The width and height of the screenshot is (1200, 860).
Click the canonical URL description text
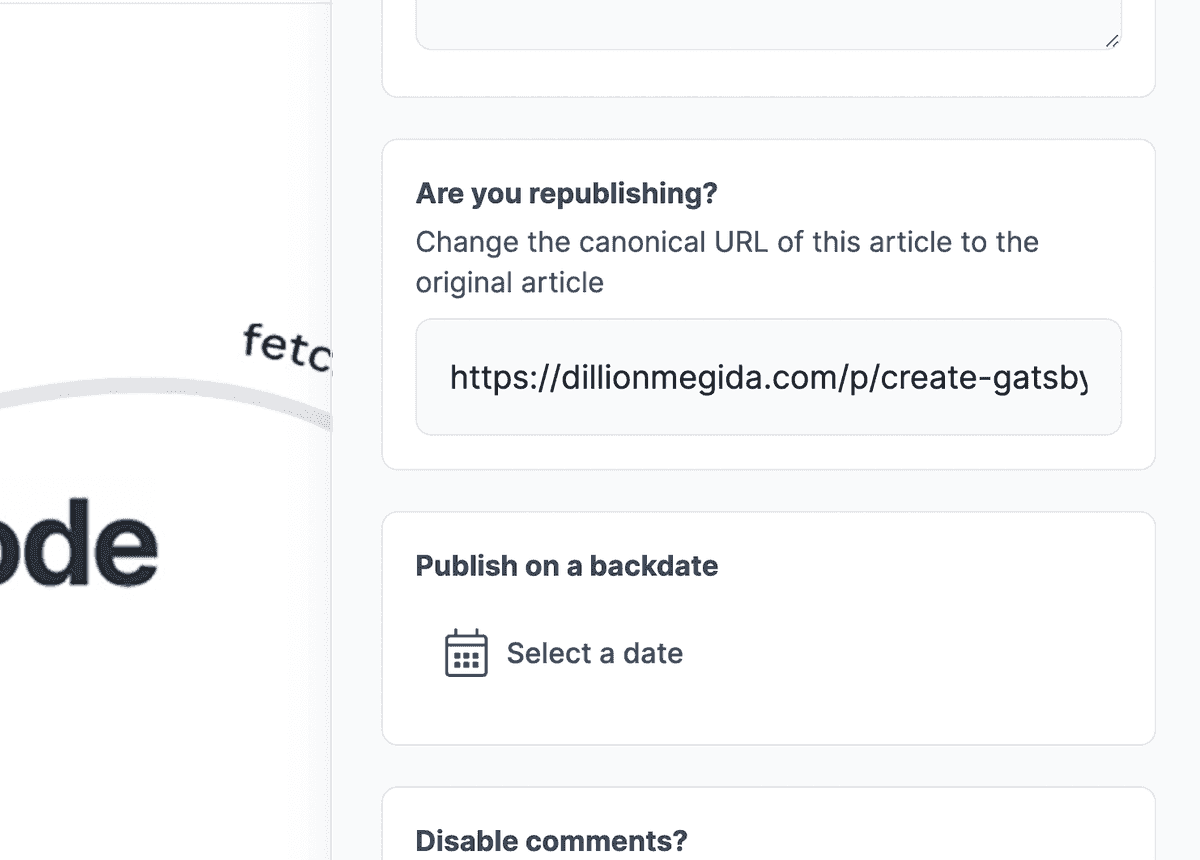click(727, 262)
